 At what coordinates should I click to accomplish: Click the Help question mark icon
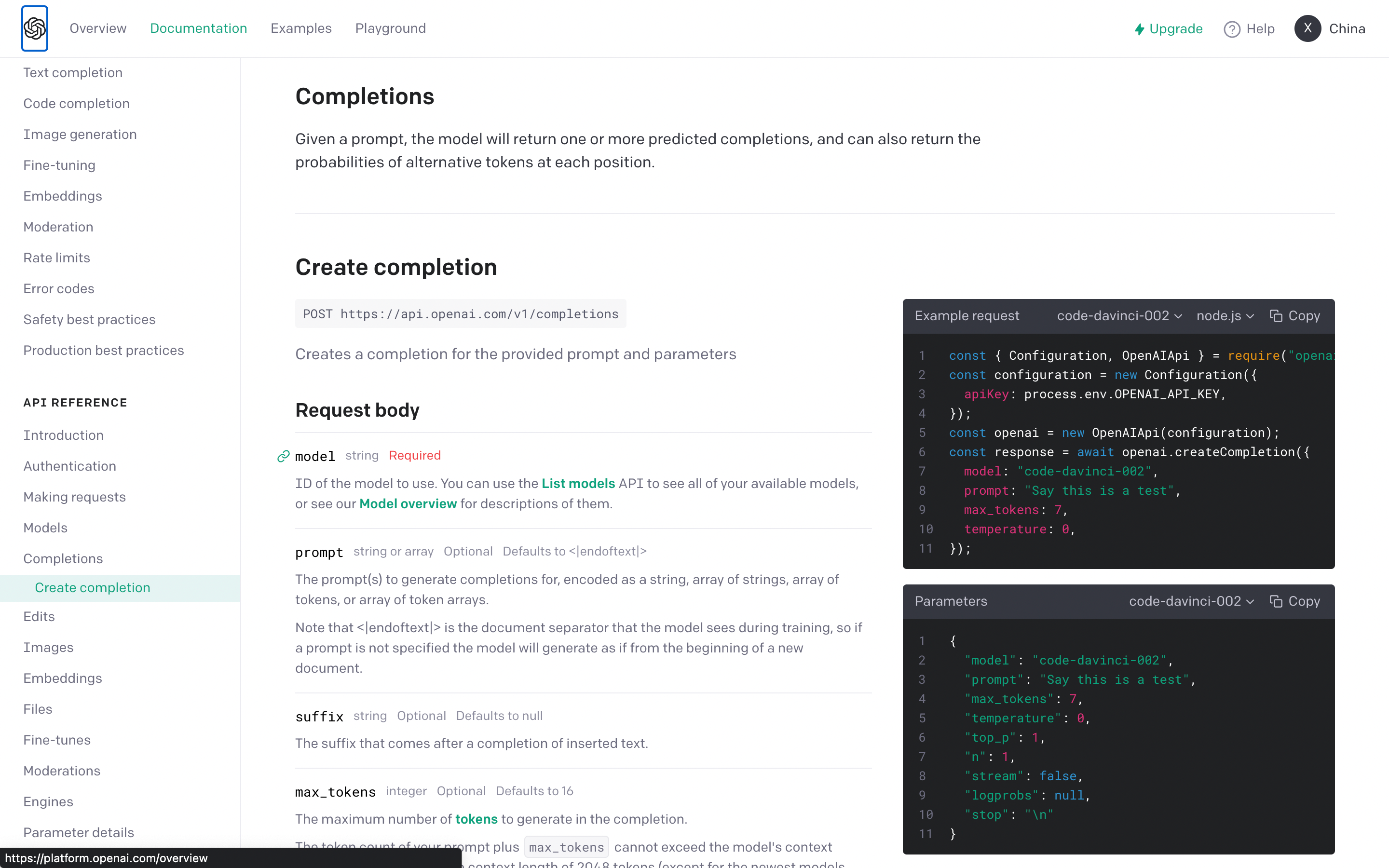1232,29
